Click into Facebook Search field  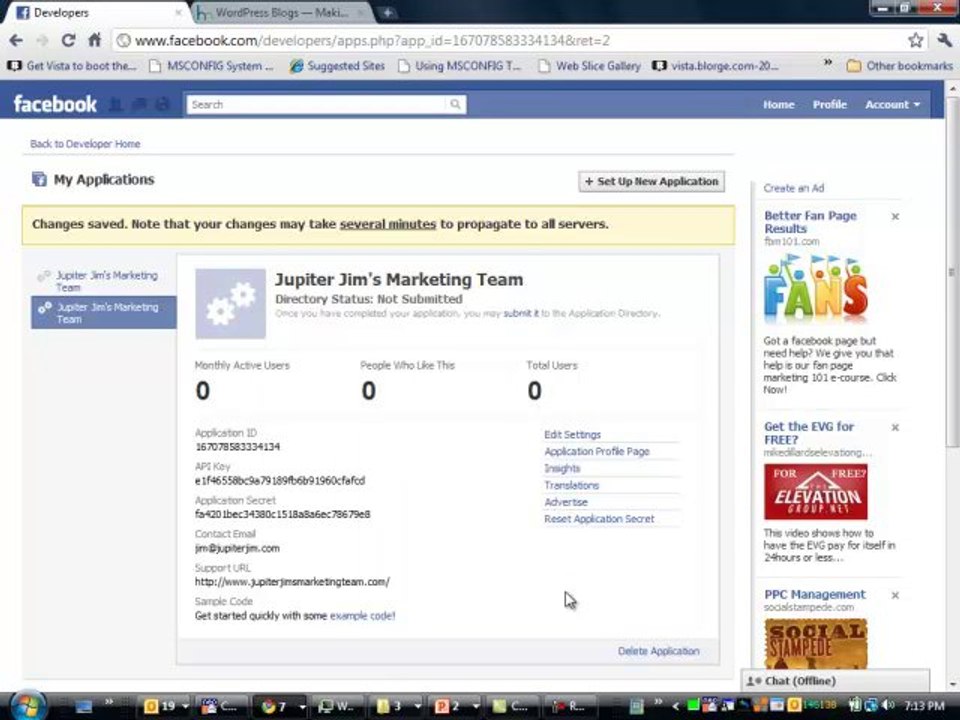click(317, 105)
